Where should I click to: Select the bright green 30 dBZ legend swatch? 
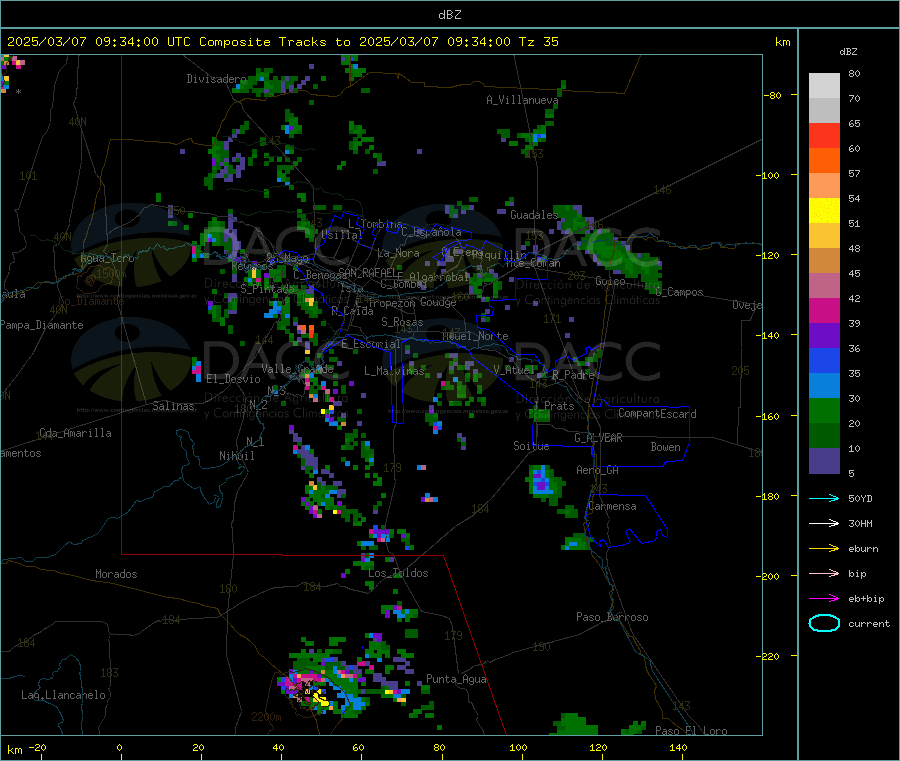tap(824, 410)
